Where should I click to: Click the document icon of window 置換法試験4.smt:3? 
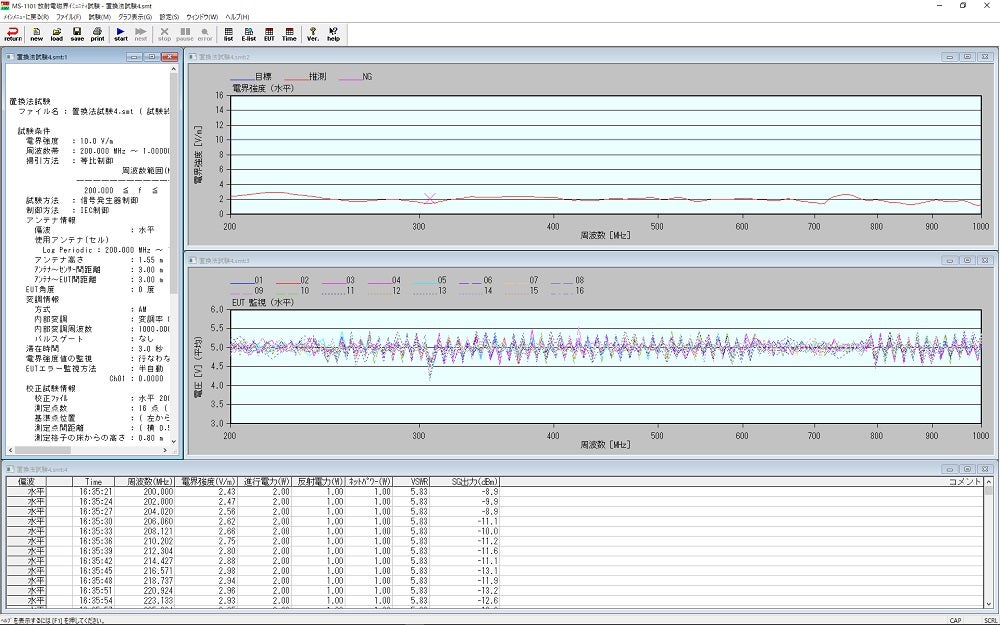point(193,260)
